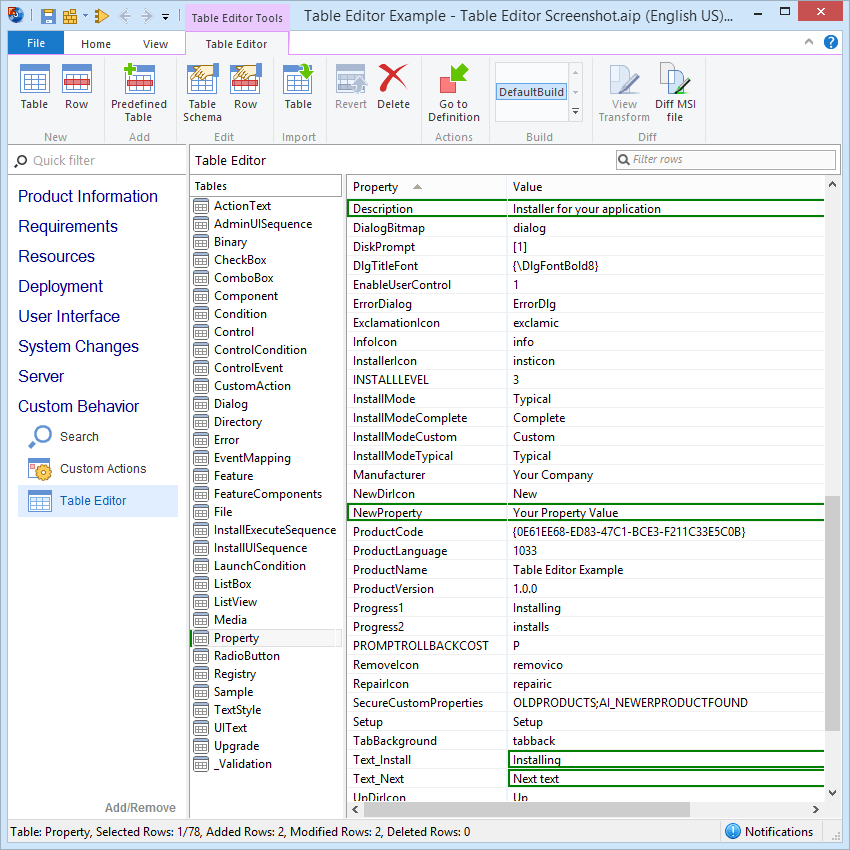
Task: Select the Table Editor ribbon tab
Action: pos(236,44)
